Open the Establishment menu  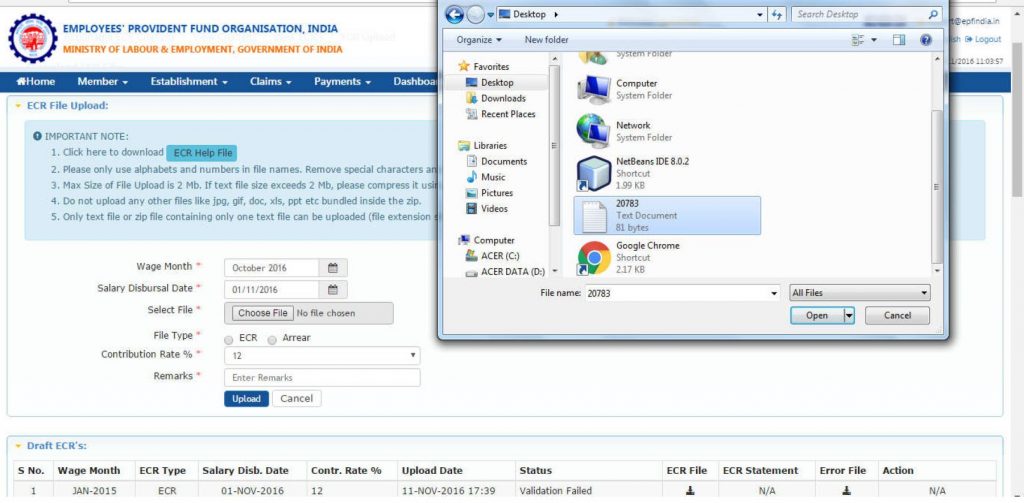(189, 82)
